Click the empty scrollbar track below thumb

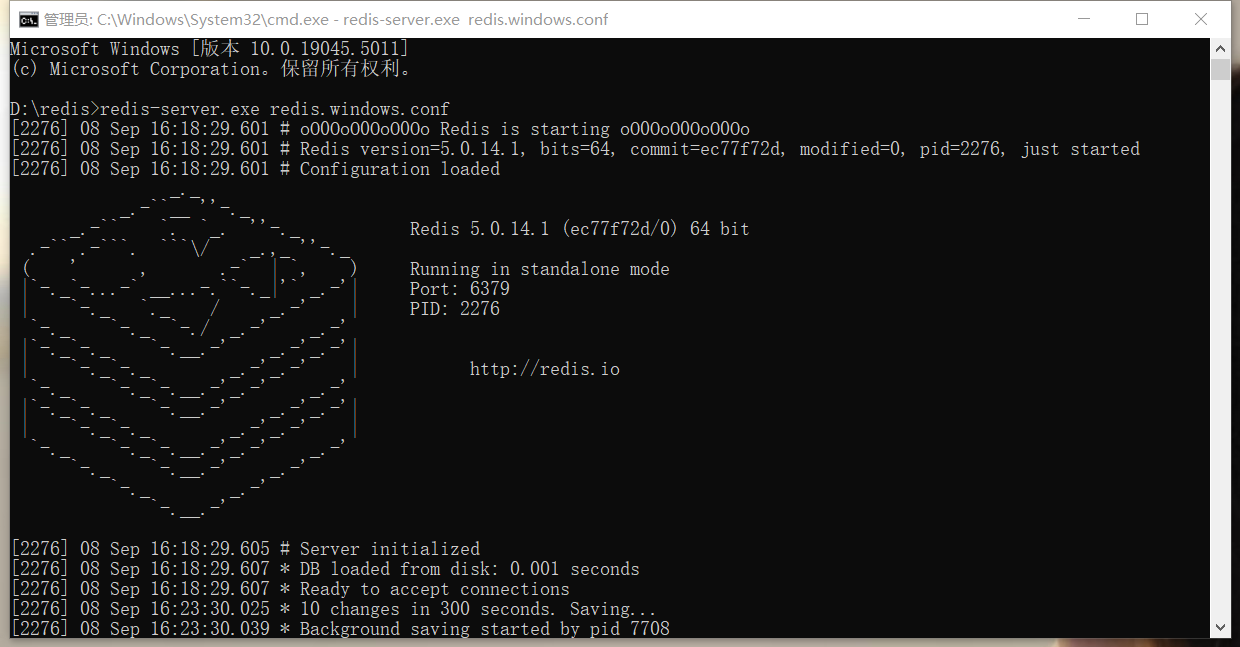(1220, 350)
